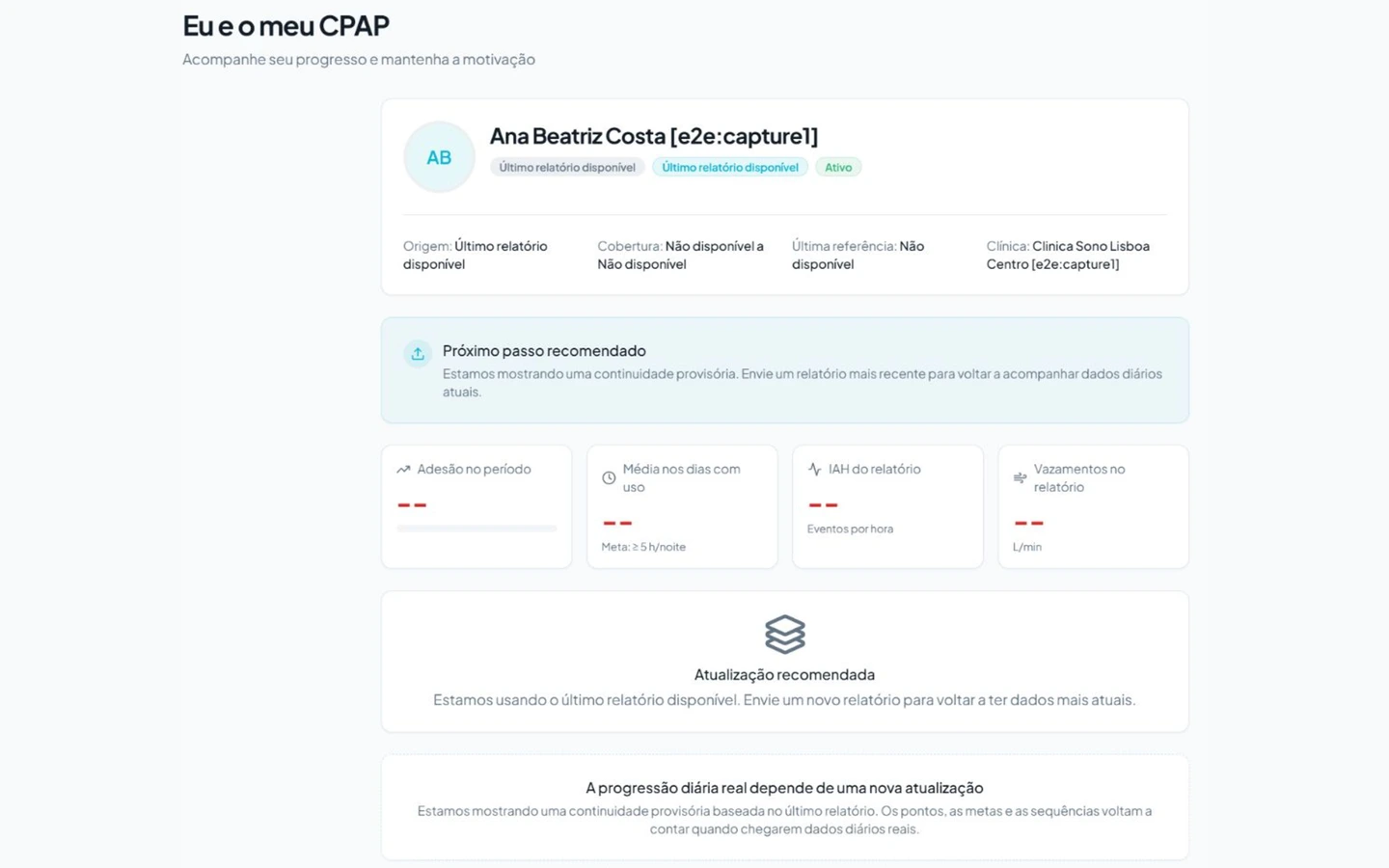Viewport: 1389px width, 868px height.
Task: Click the Adesão no período progress bar
Action: [477, 529]
